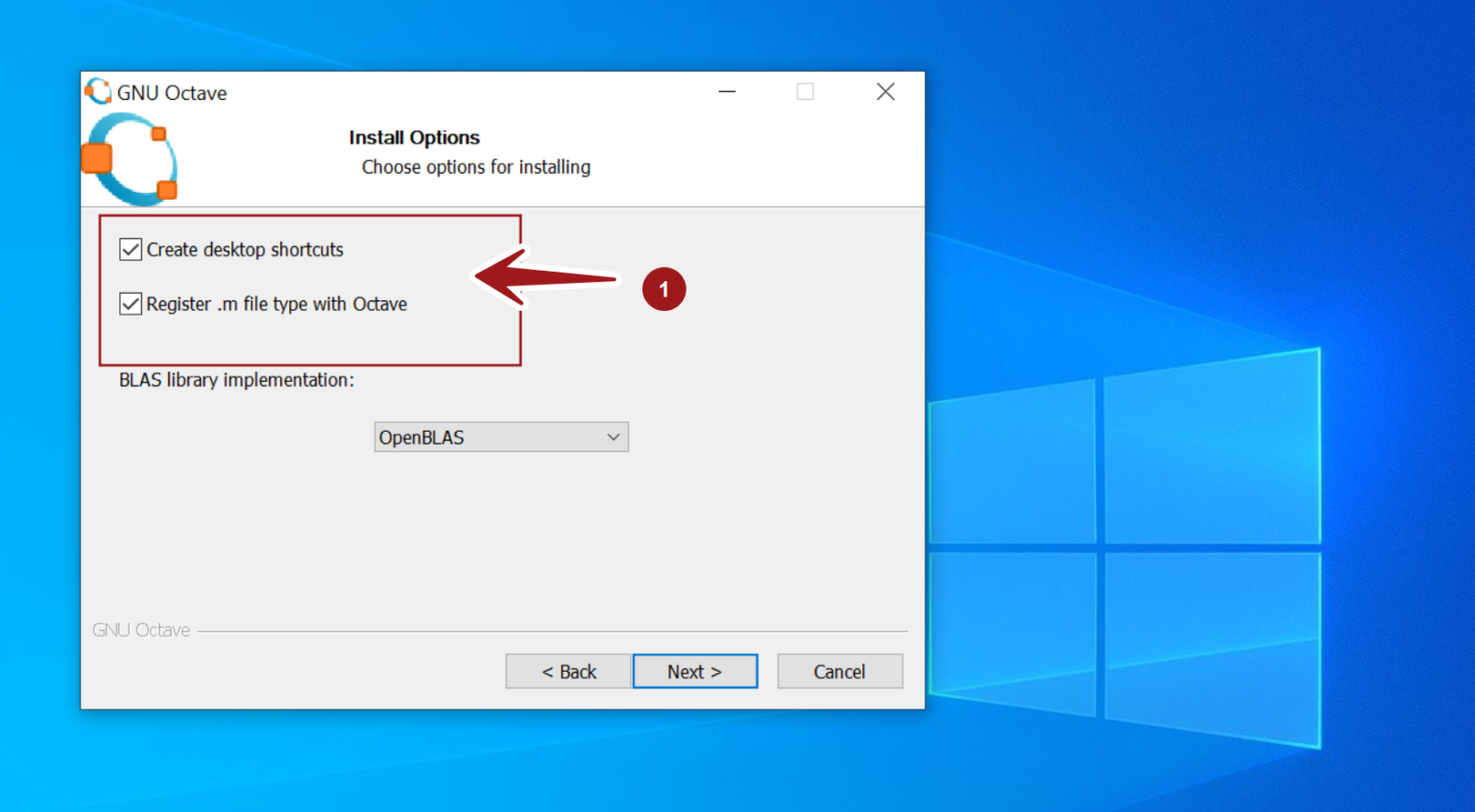Click the maximize icon on the installer window
The image size is (1475, 812).
pyautogui.click(x=805, y=91)
